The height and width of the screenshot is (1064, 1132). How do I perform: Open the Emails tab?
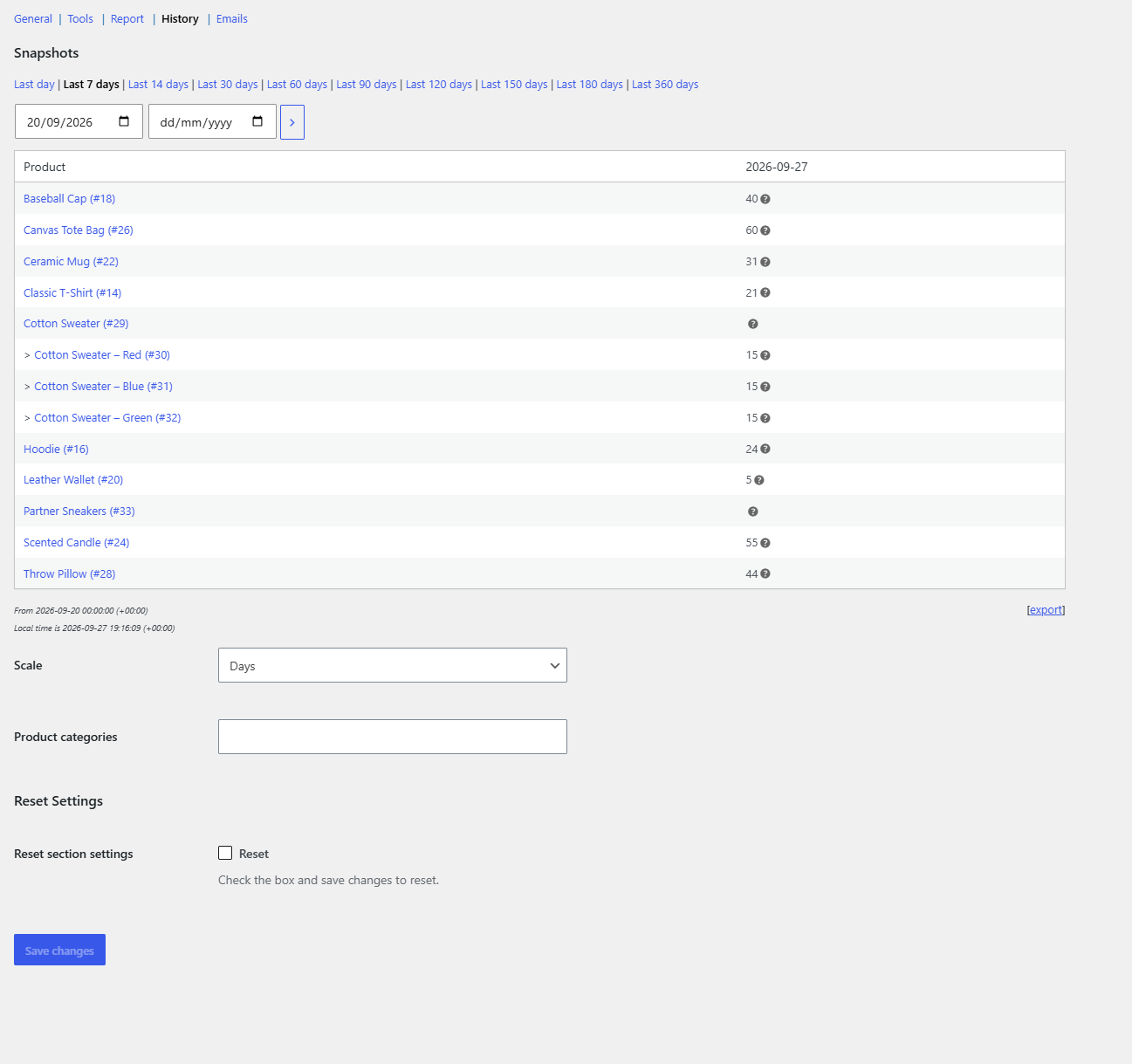[x=232, y=19]
